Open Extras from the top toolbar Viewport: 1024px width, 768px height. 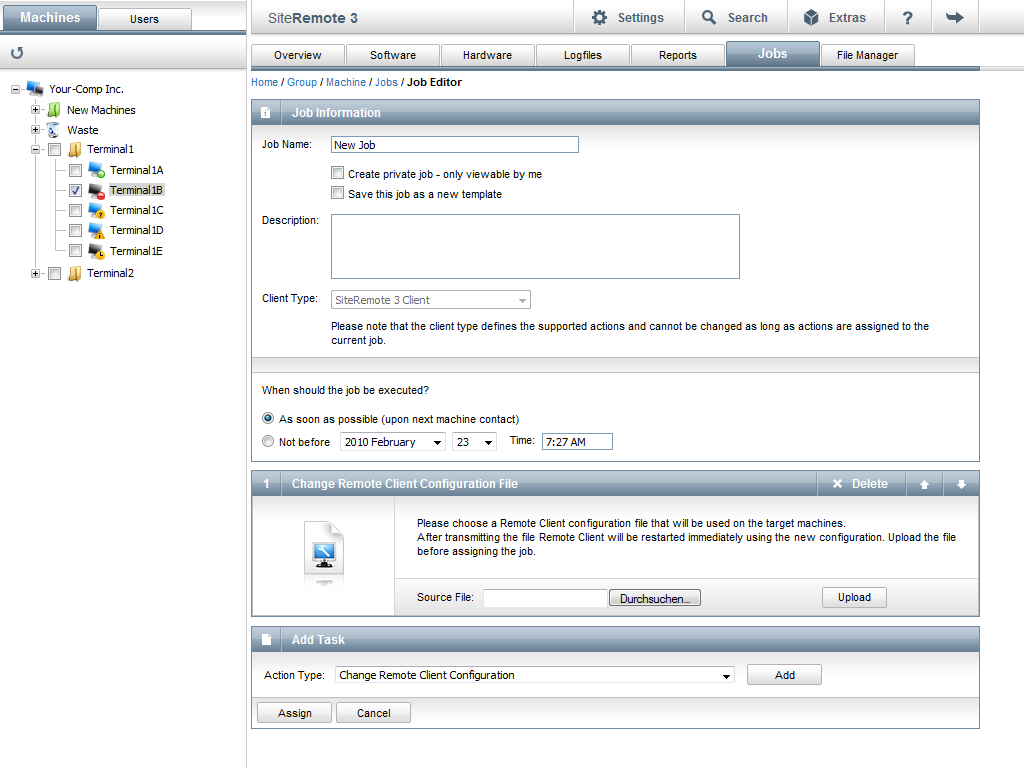click(836, 18)
